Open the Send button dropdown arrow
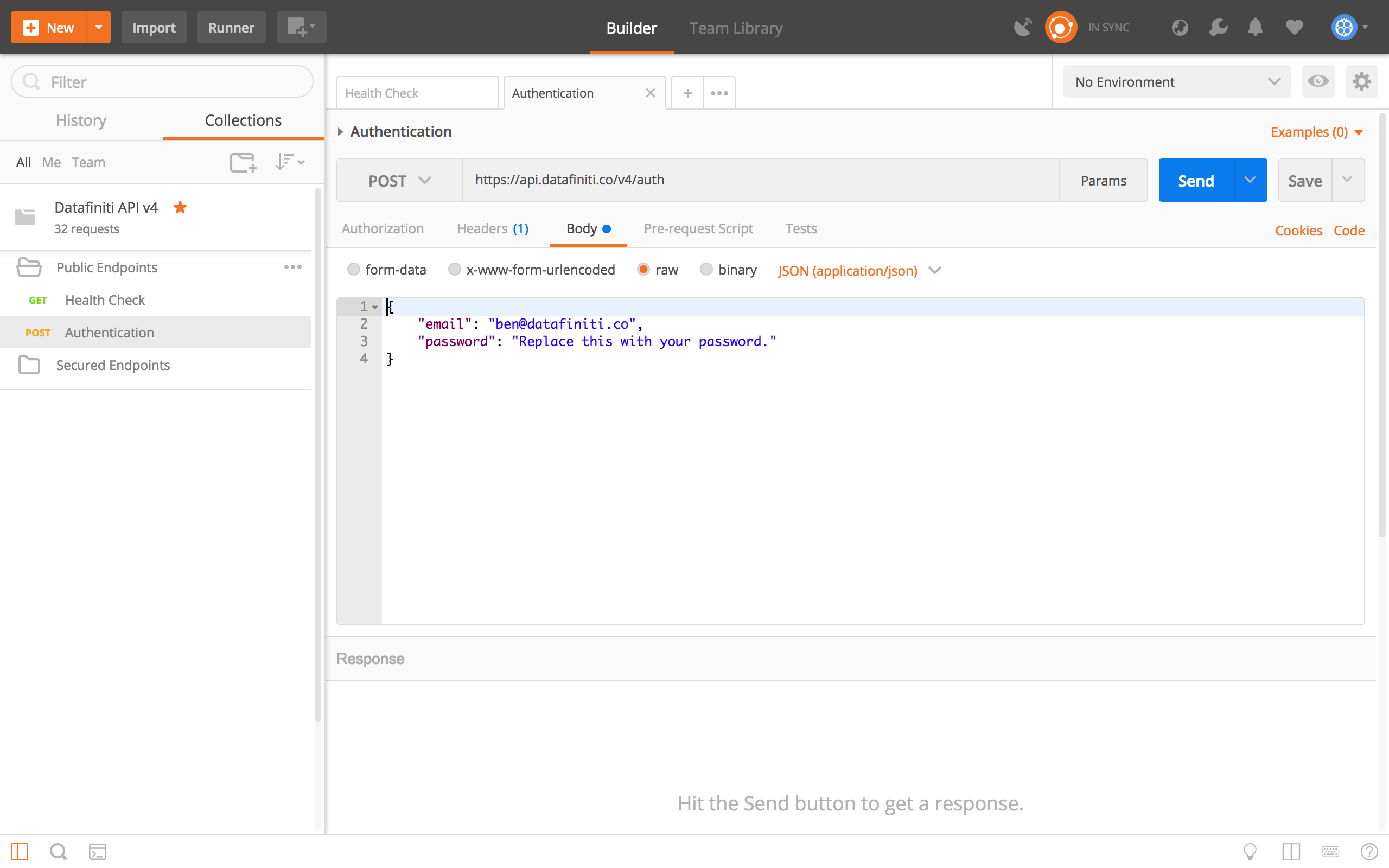 pyautogui.click(x=1250, y=180)
